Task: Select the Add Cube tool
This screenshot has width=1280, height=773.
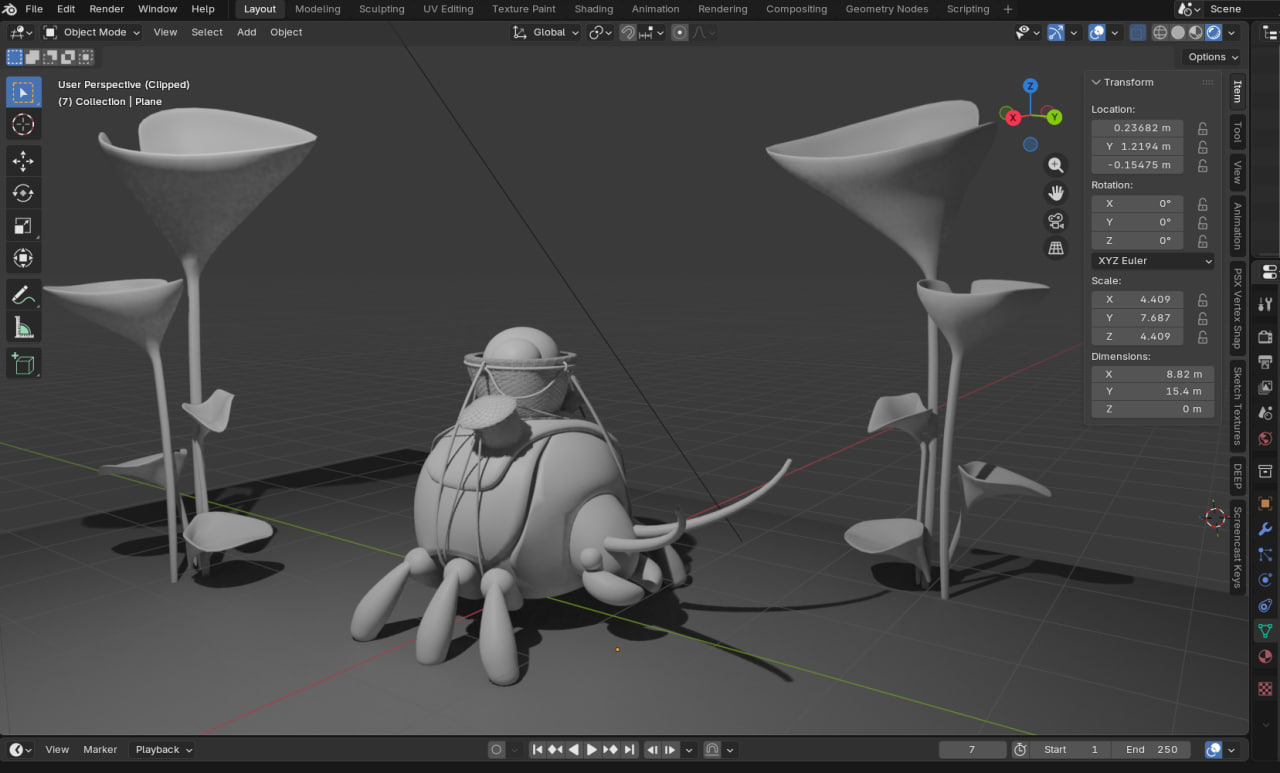Action: 24,363
